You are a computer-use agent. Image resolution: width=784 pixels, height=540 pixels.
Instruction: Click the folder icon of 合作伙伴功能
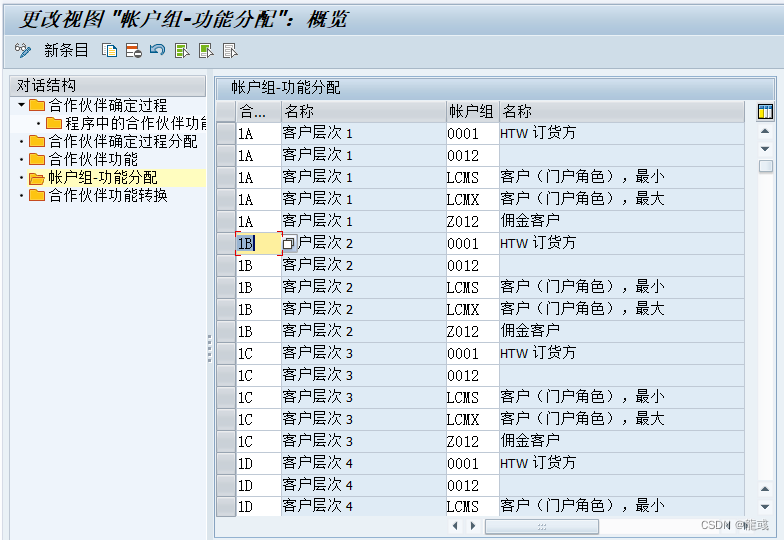(37, 159)
